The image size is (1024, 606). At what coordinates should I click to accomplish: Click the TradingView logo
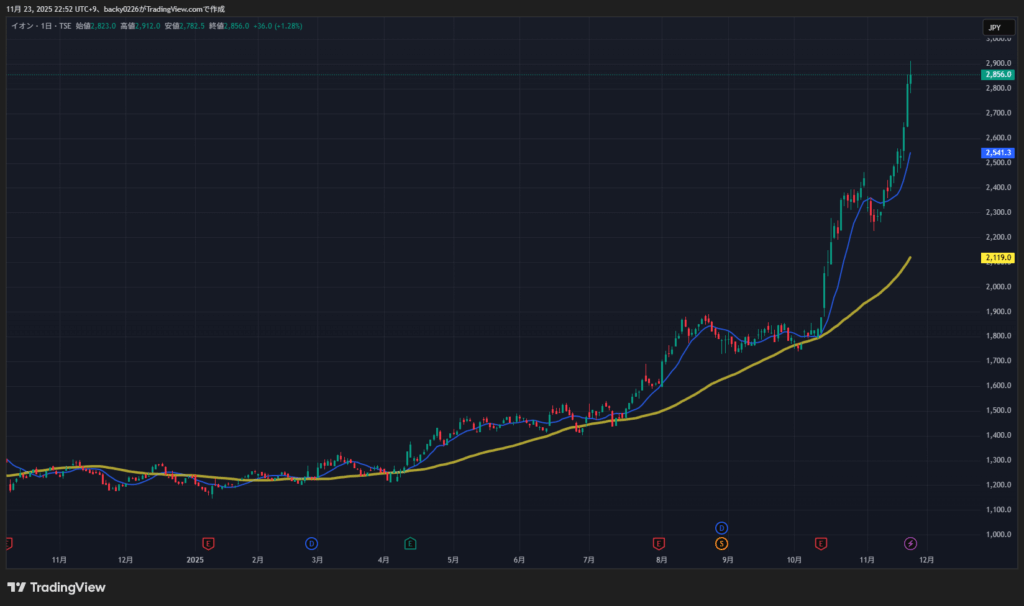pyautogui.click(x=56, y=587)
